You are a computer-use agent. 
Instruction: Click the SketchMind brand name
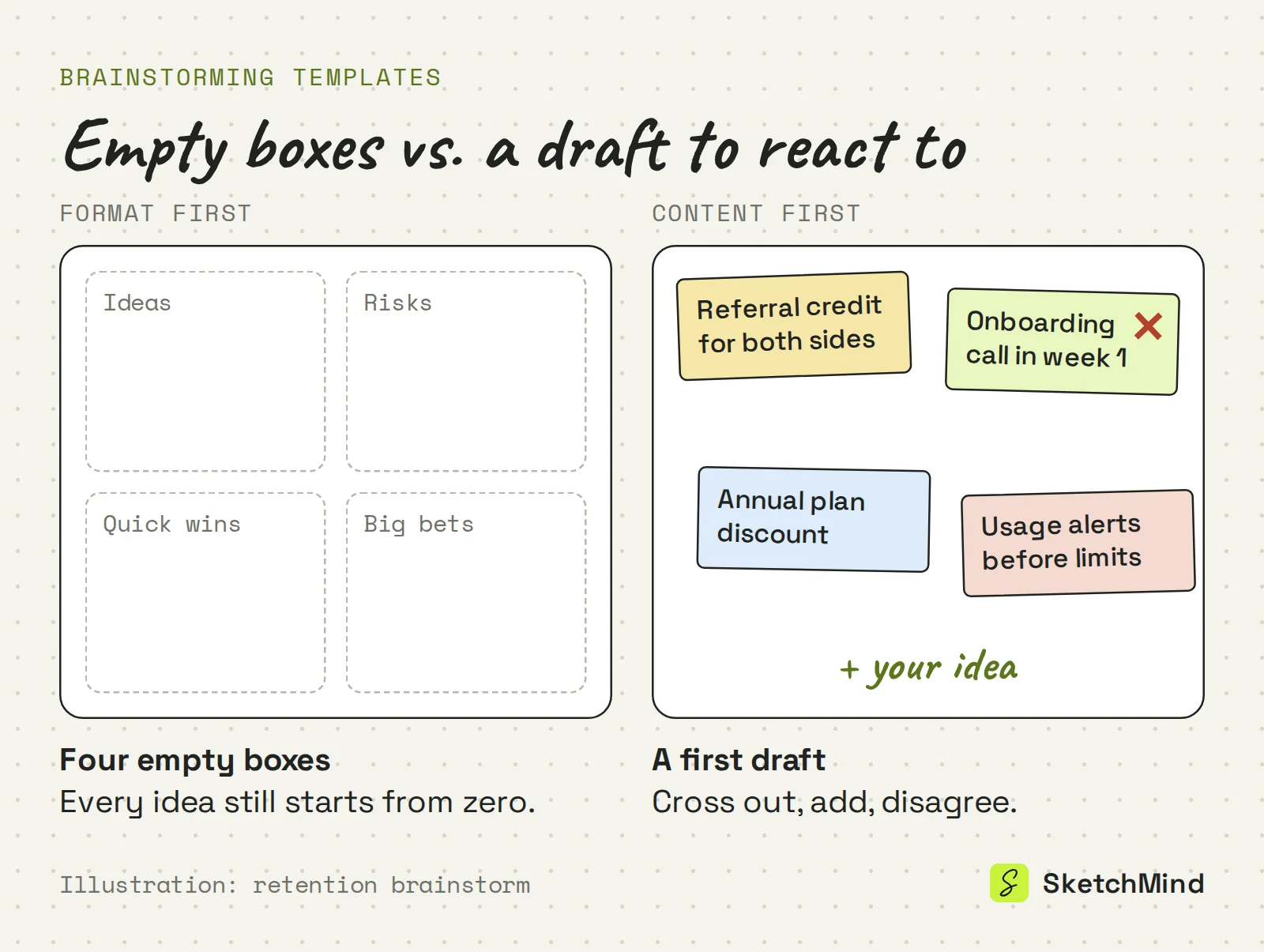(1123, 883)
